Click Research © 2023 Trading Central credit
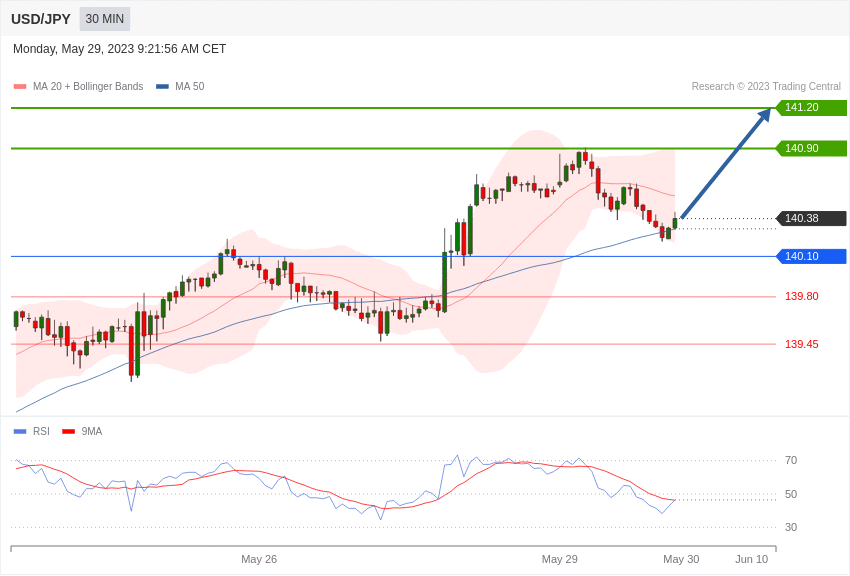 (x=766, y=86)
